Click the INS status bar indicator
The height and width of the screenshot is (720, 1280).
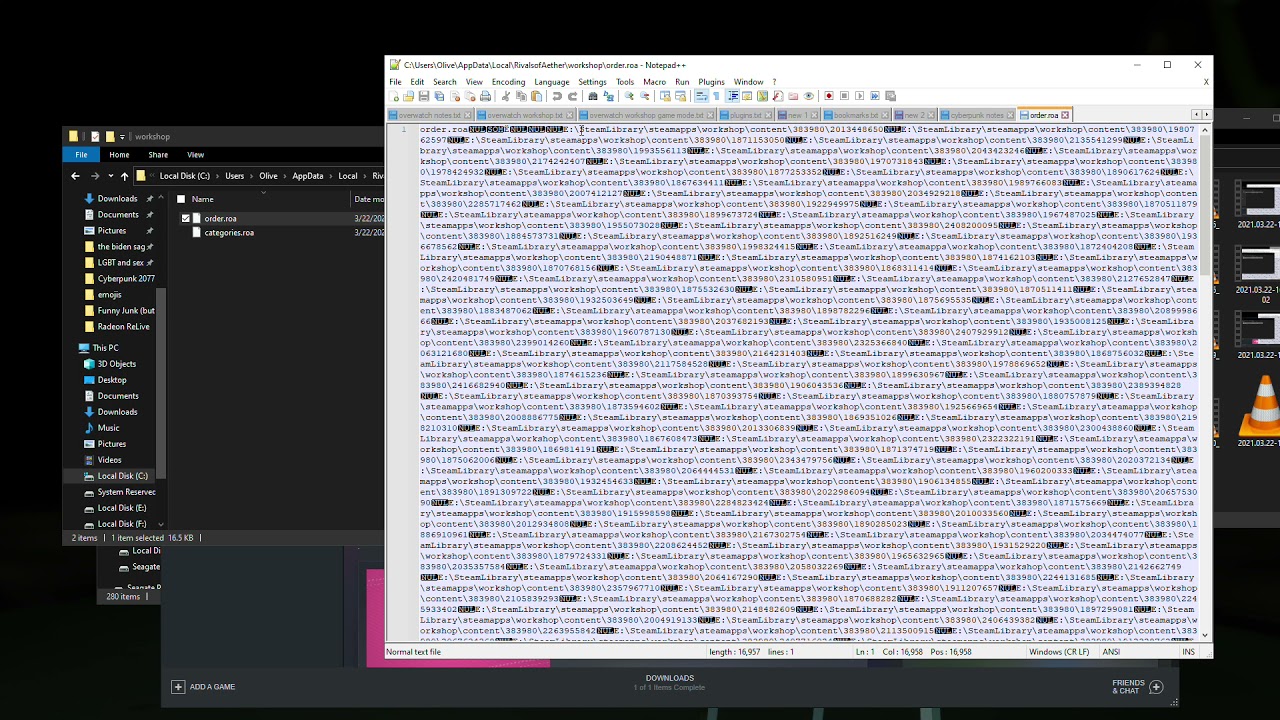click(x=1188, y=652)
